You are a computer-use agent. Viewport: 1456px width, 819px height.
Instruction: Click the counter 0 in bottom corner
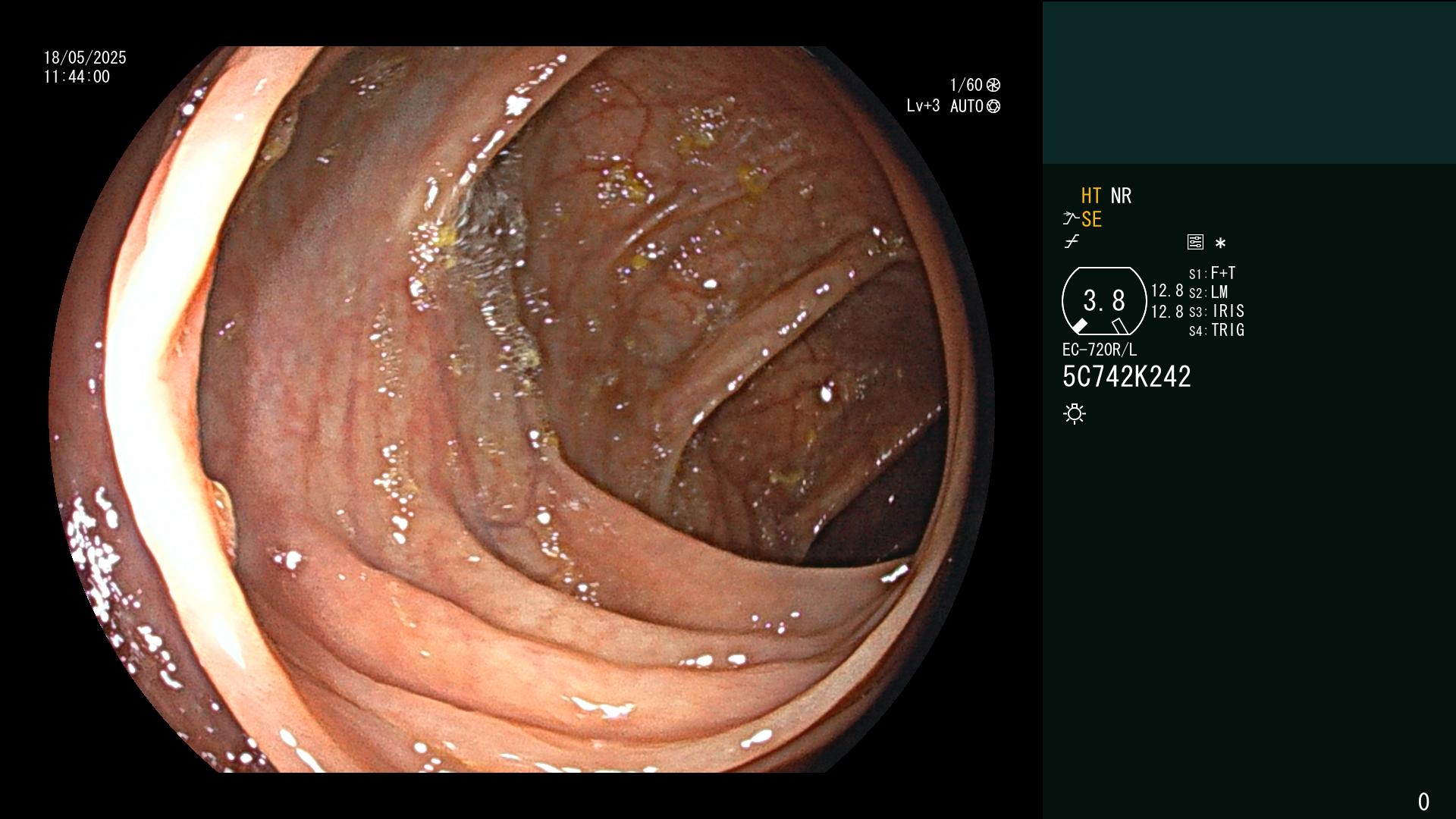[1423, 802]
